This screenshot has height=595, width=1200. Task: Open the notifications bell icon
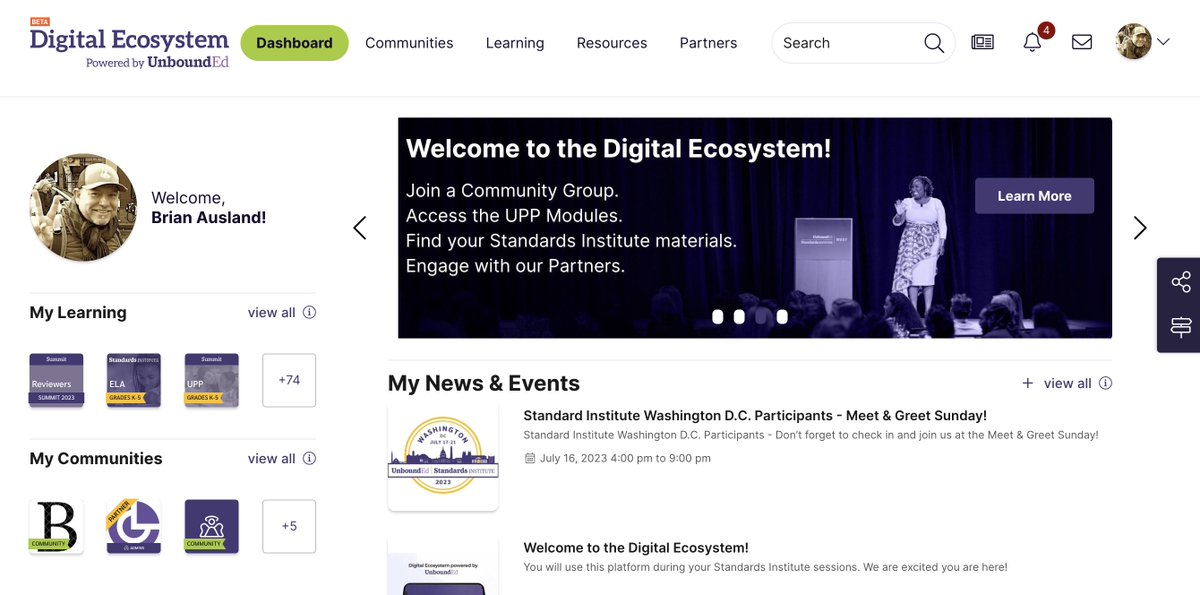(x=1033, y=42)
